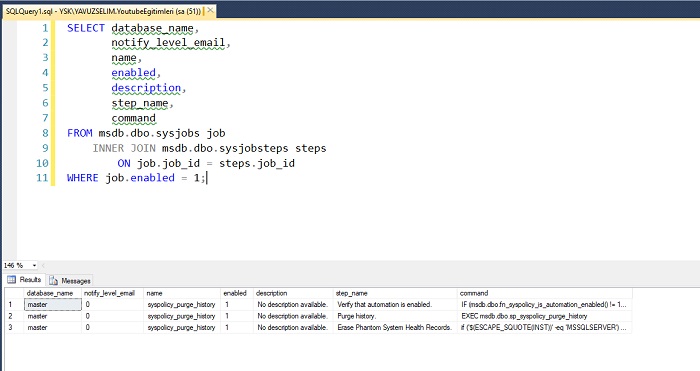Screen dimensions: 700x371
Task: Select result row header 3
Action: 14,327
